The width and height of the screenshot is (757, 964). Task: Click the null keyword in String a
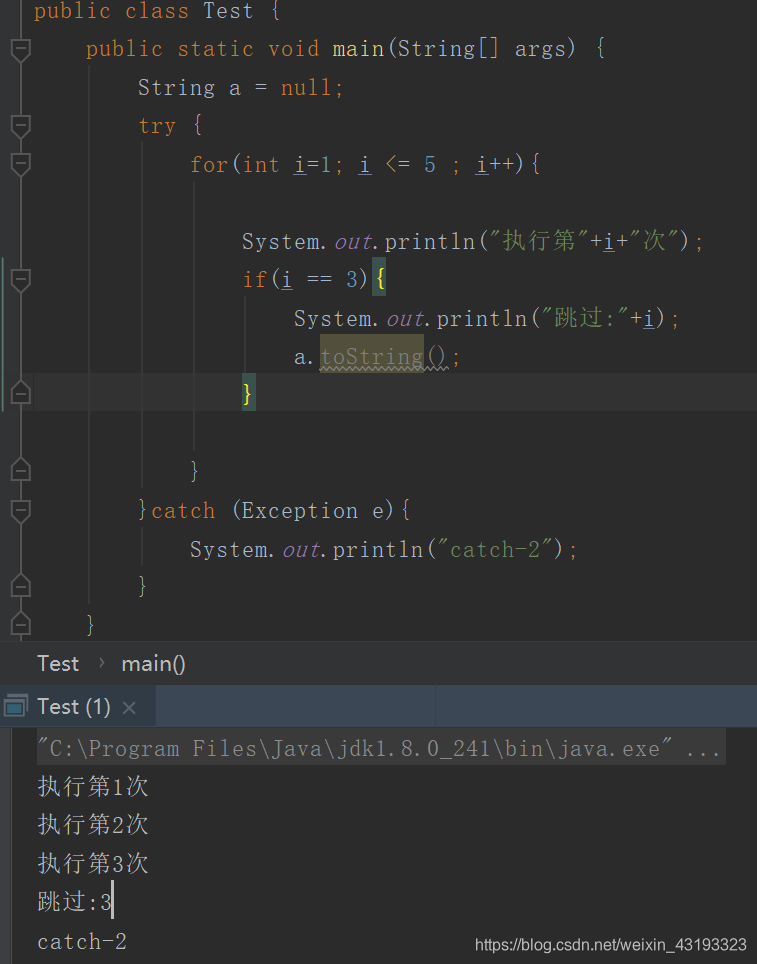306,88
